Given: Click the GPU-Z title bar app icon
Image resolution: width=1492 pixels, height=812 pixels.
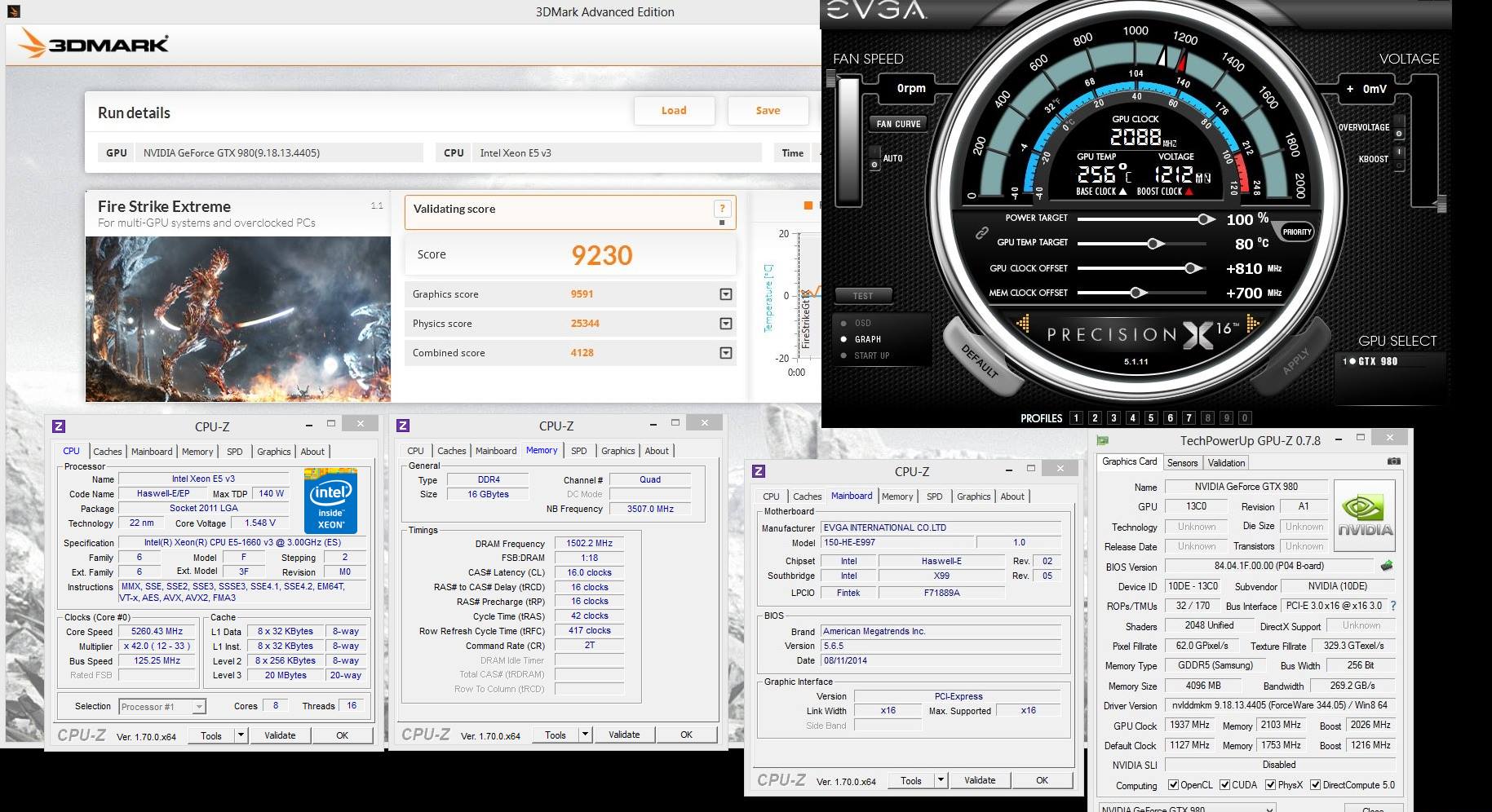Looking at the screenshot, I should point(1103,440).
